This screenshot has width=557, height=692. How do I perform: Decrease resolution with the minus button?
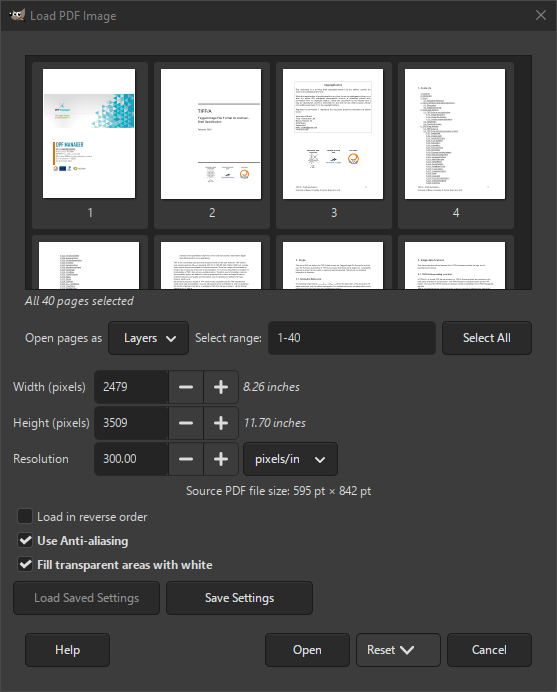186,459
